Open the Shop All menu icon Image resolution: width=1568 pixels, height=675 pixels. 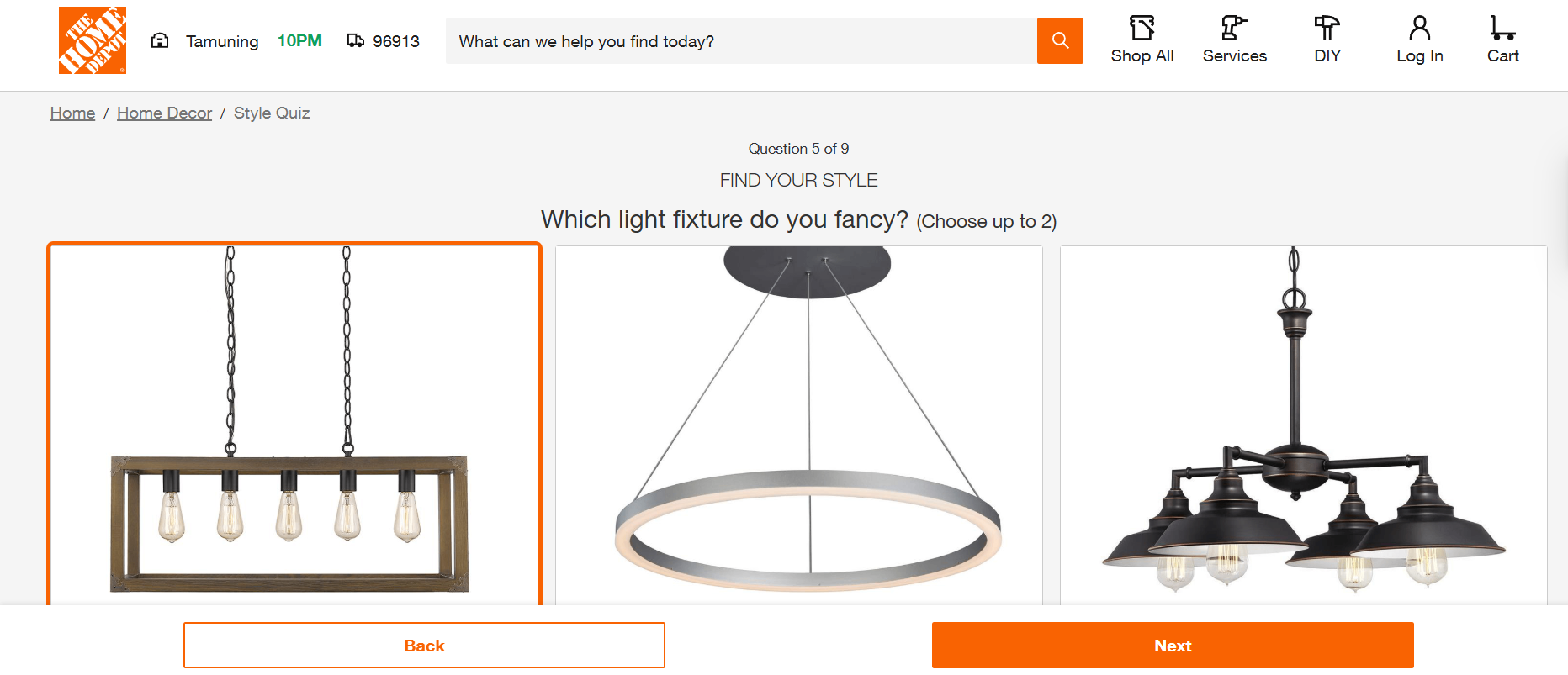point(1142,29)
